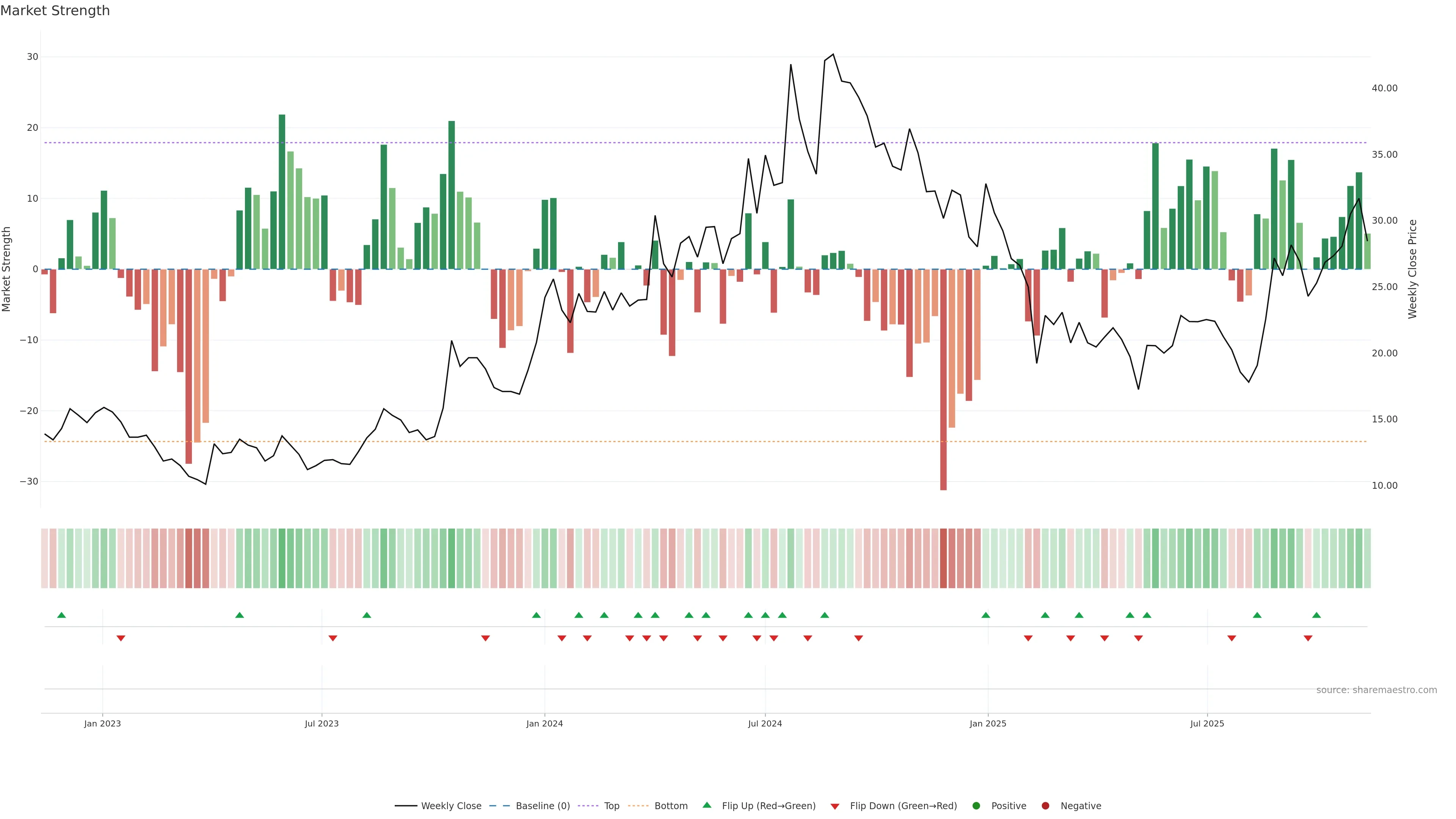Viewport: 1456px width, 819px height.
Task: Click the darkest red heatmap strip cell
Action: coord(943,558)
